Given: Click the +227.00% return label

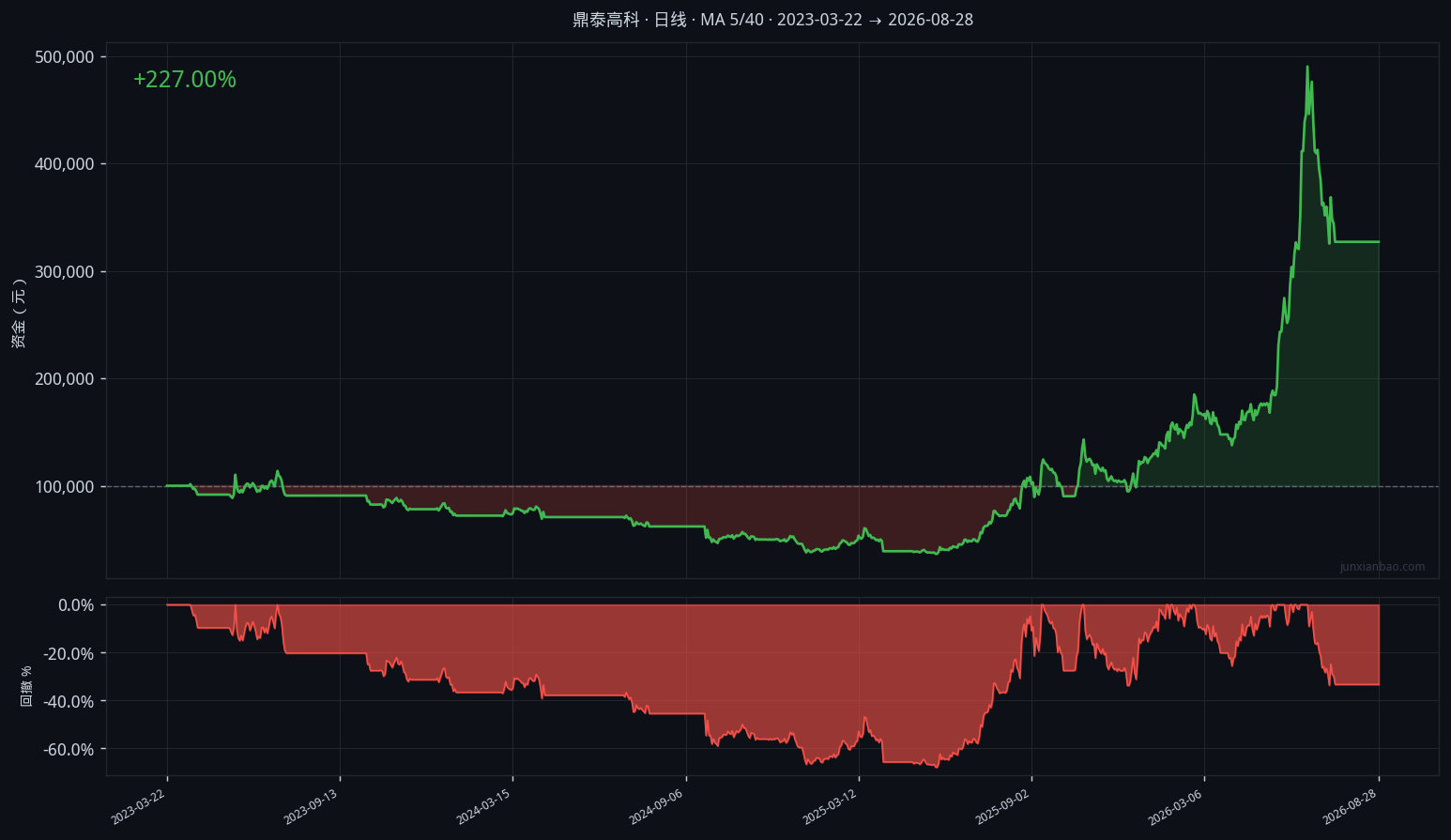Looking at the screenshot, I should (185, 80).
